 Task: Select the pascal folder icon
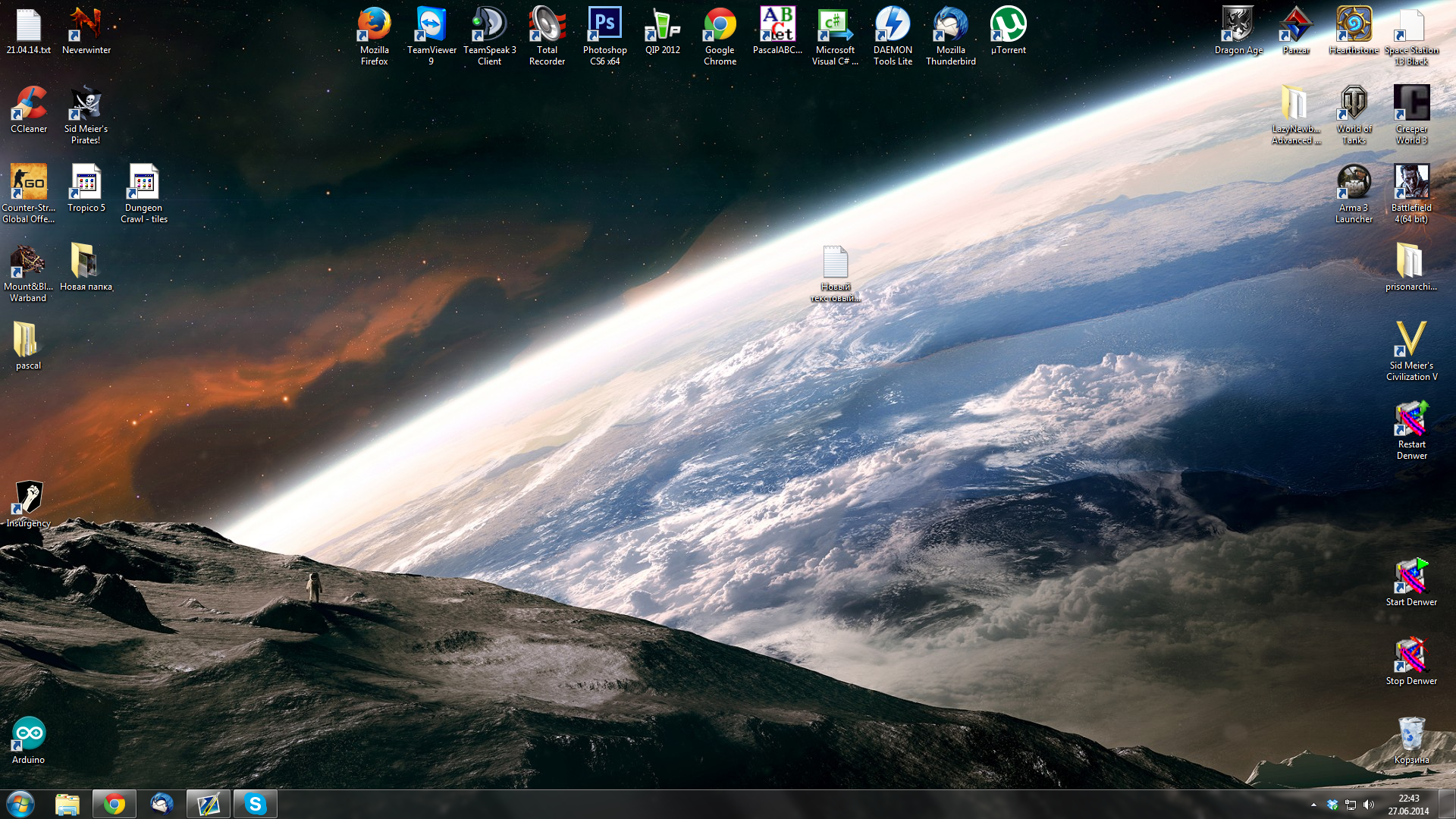[29, 346]
